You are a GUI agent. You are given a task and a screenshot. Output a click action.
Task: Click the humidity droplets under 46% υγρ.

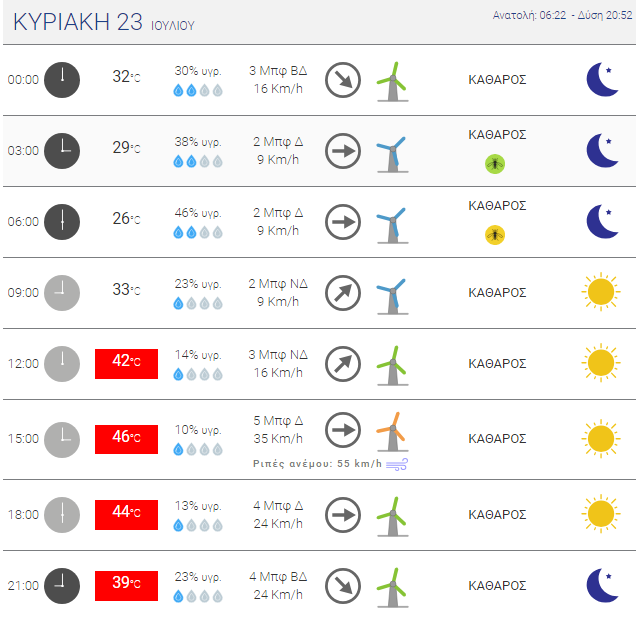tap(198, 232)
